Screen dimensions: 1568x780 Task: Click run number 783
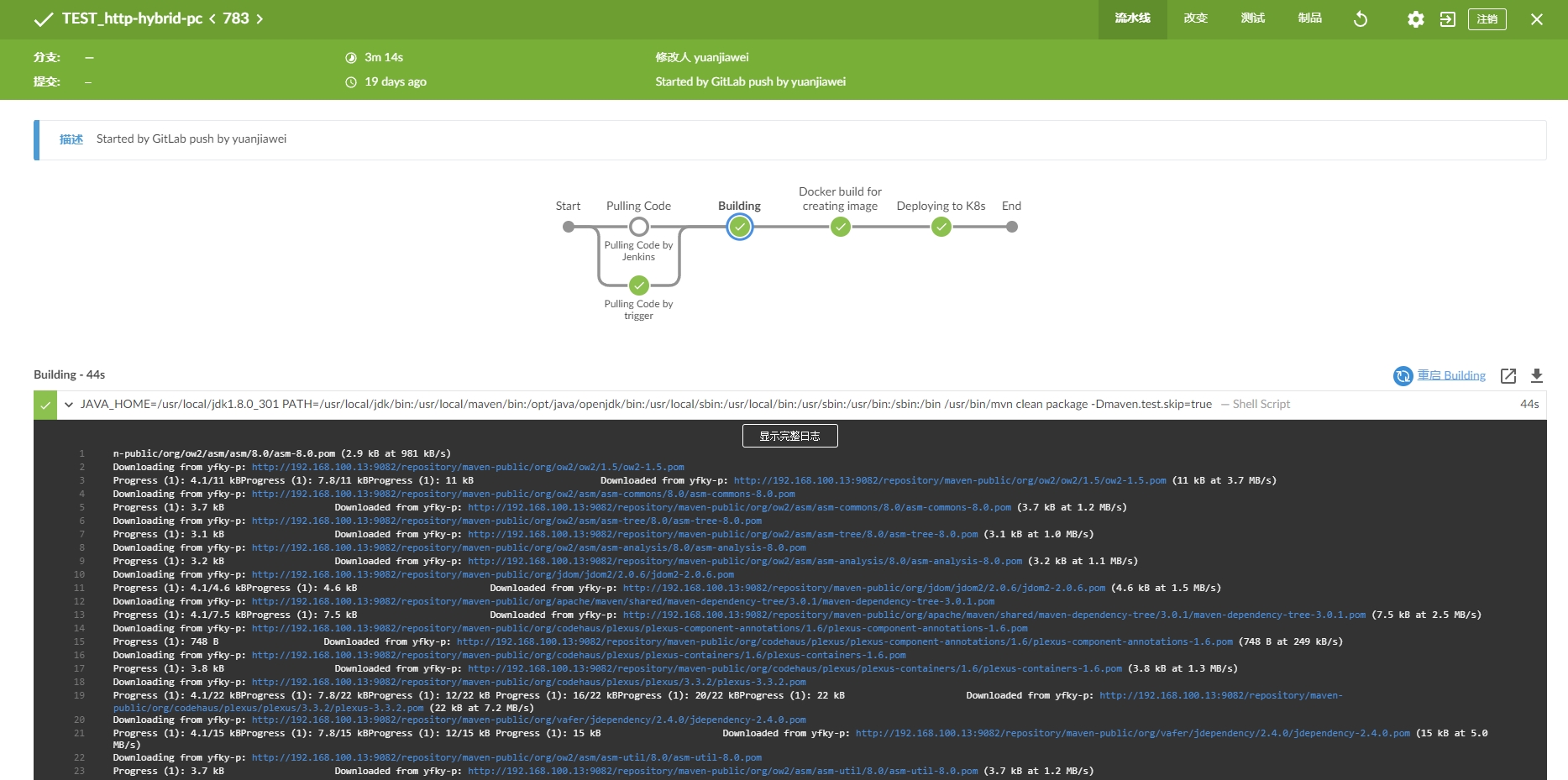pos(236,18)
